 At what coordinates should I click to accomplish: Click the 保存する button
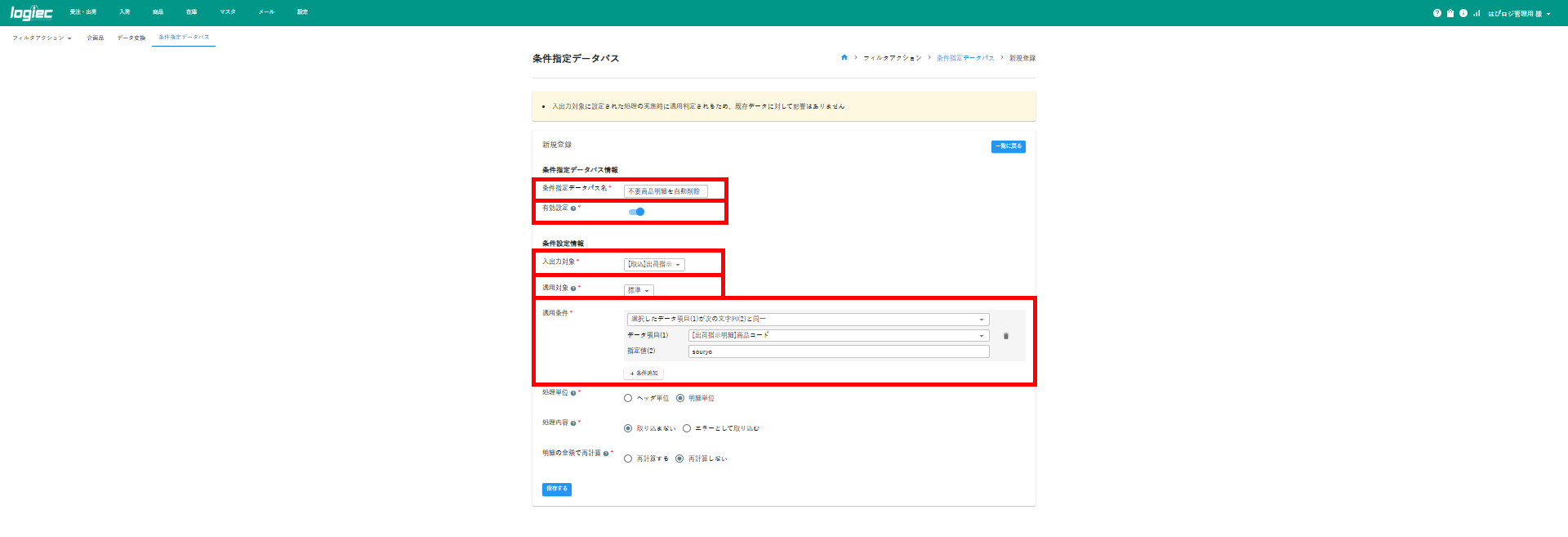click(x=556, y=489)
